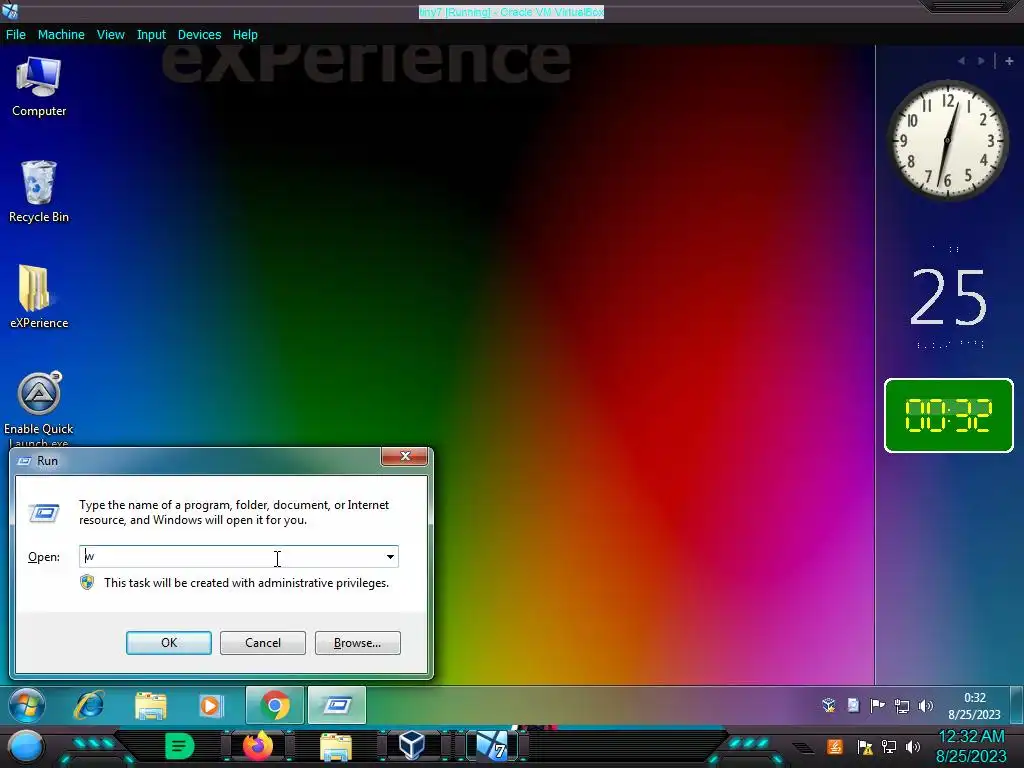Open File Explorer on host taskbar
Image resolution: width=1024 pixels, height=768 pixels.
pyautogui.click(x=336, y=746)
